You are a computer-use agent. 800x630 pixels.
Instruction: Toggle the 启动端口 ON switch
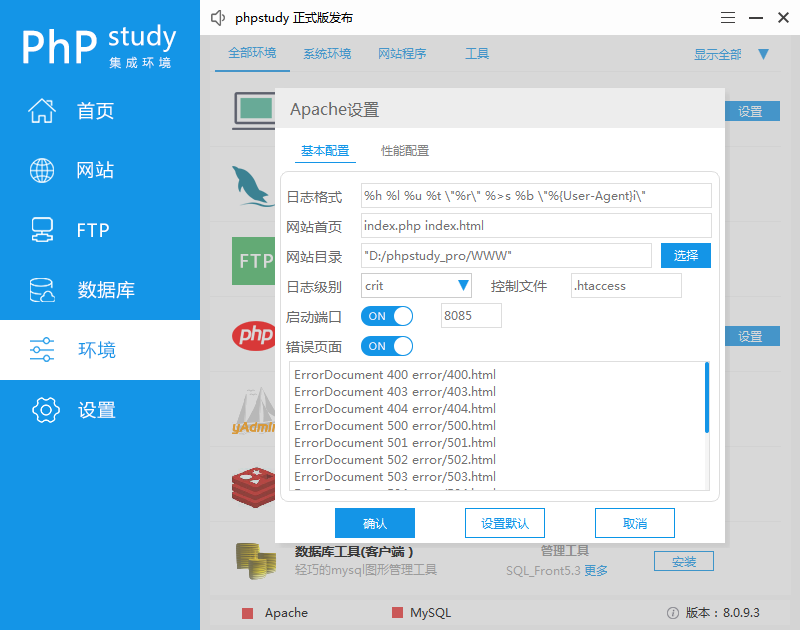pos(387,316)
